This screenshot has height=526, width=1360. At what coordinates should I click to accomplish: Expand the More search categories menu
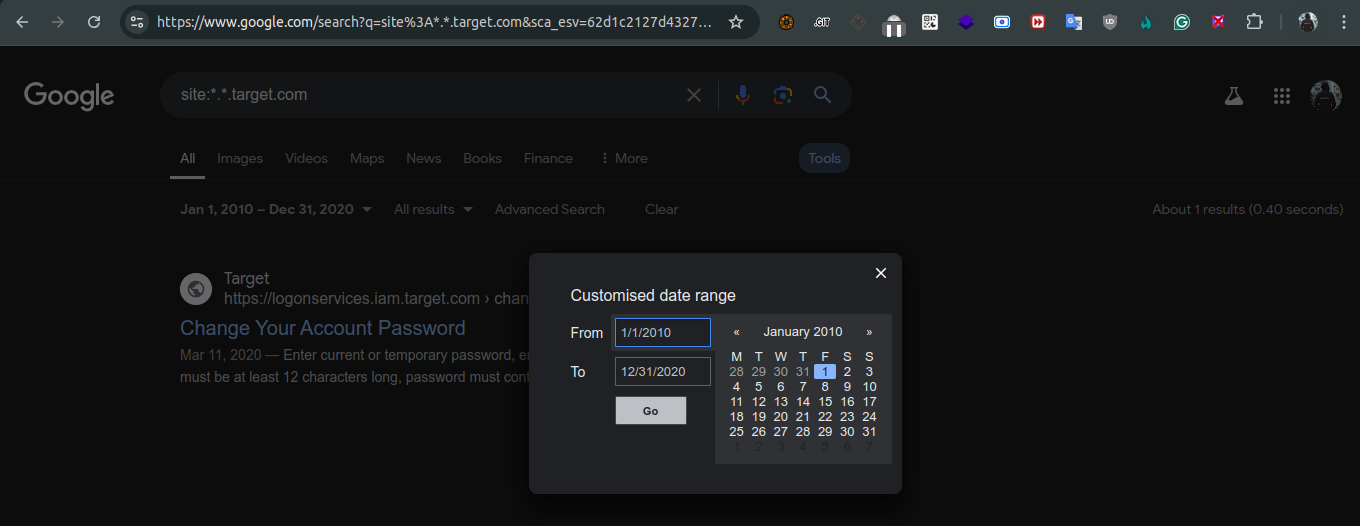624,158
